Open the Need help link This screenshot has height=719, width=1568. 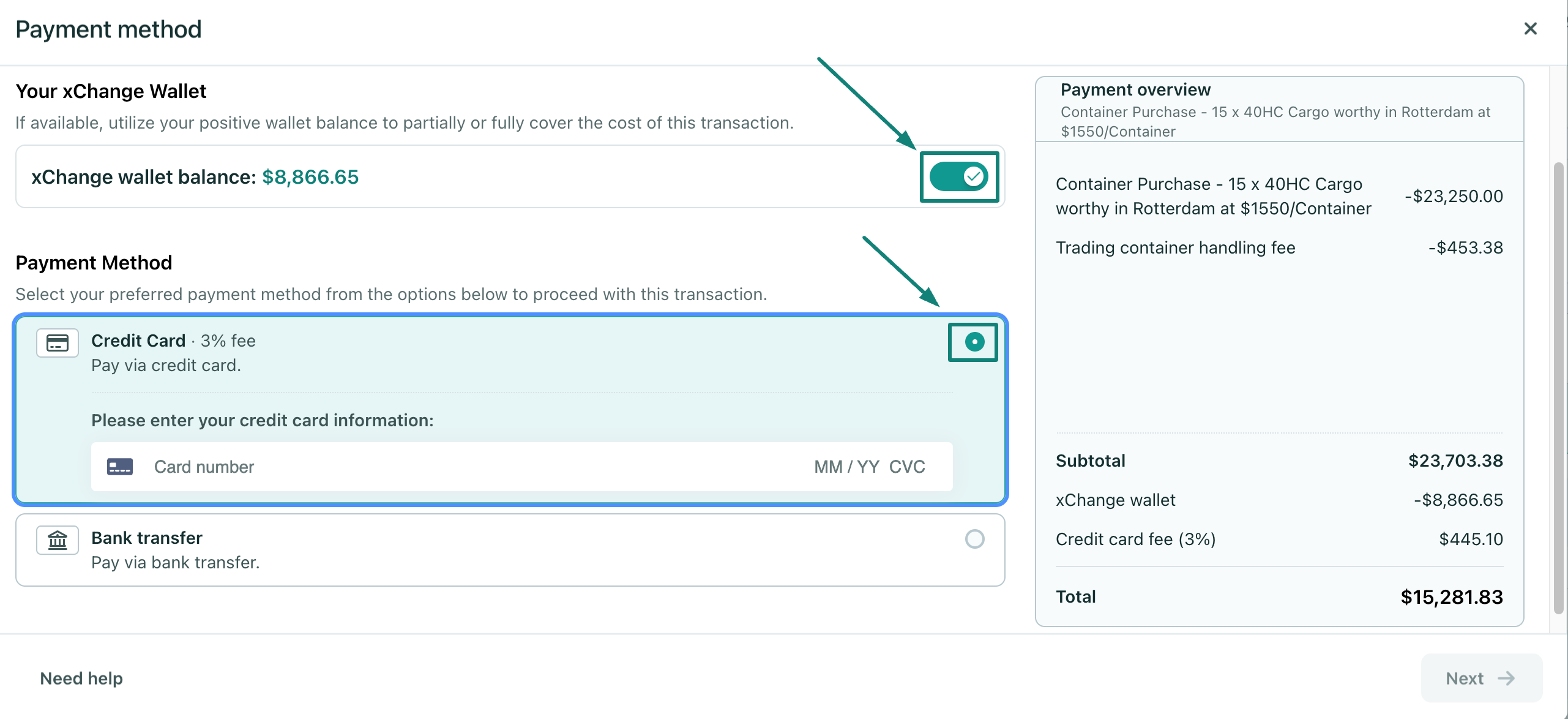pos(81,678)
